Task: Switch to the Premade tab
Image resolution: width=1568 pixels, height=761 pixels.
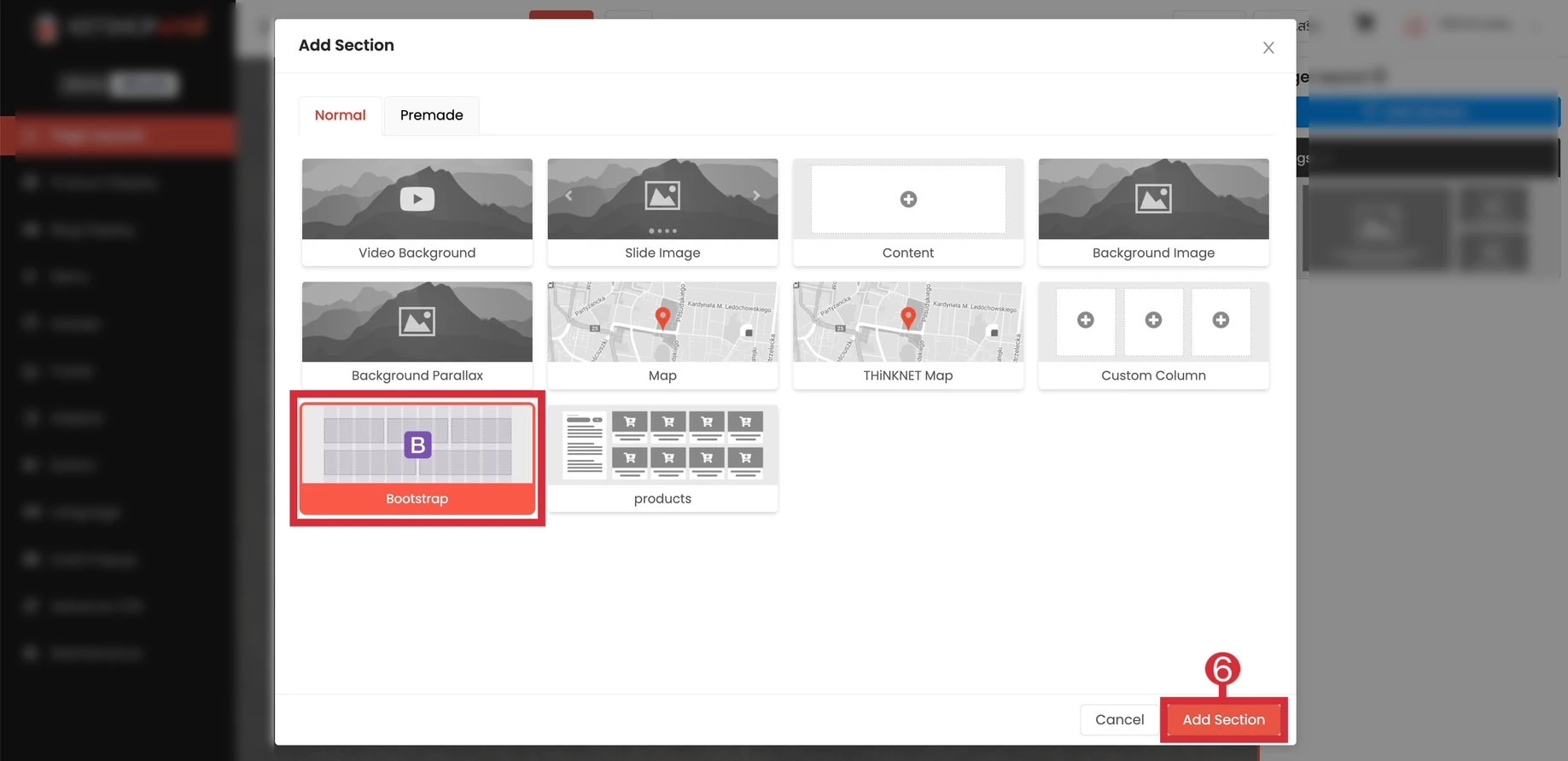Action: pyautogui.click(x=431, y=115)
